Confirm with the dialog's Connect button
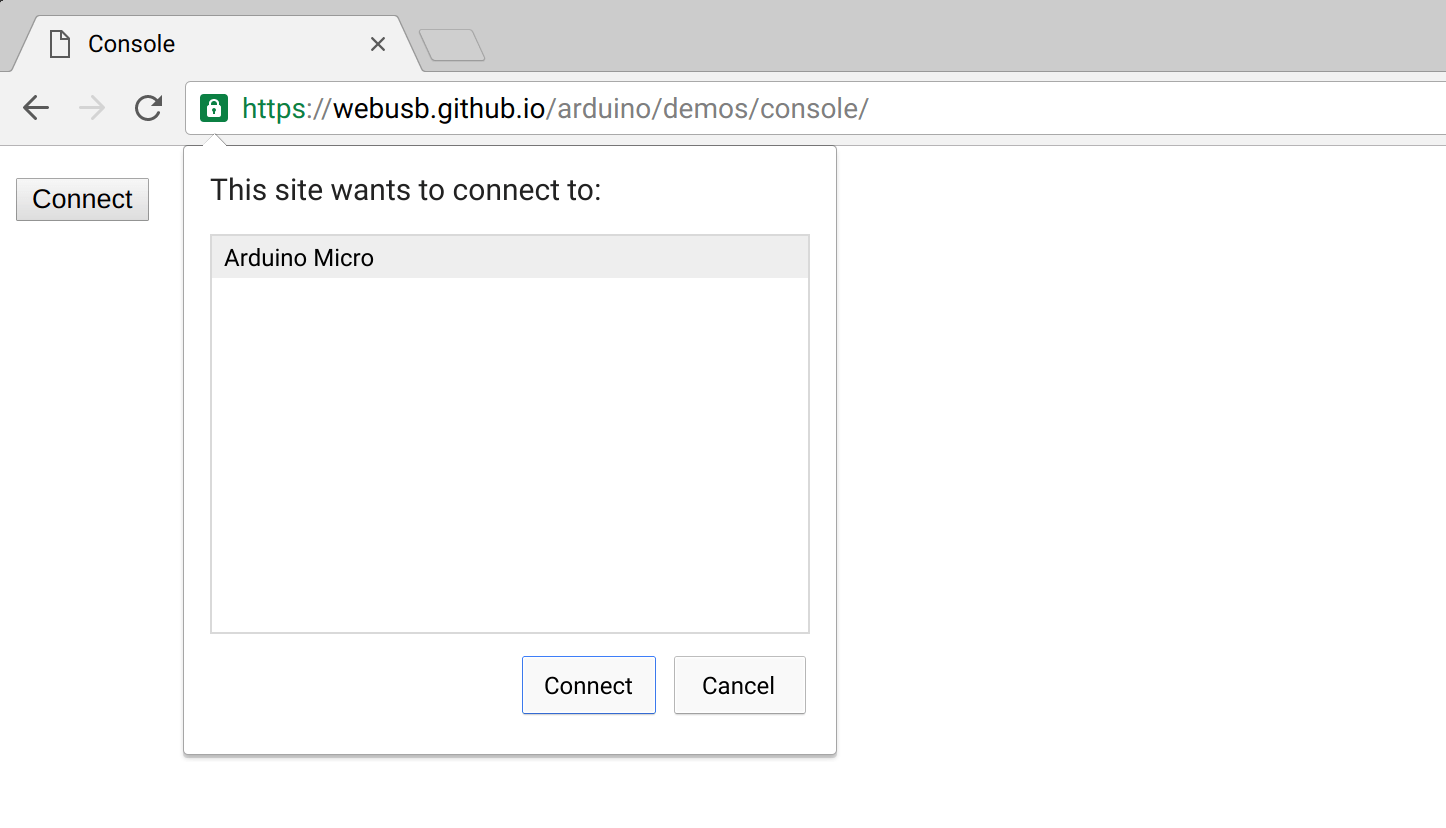The height and width of the screenshot is (828, 1446). tap(588, 685)
